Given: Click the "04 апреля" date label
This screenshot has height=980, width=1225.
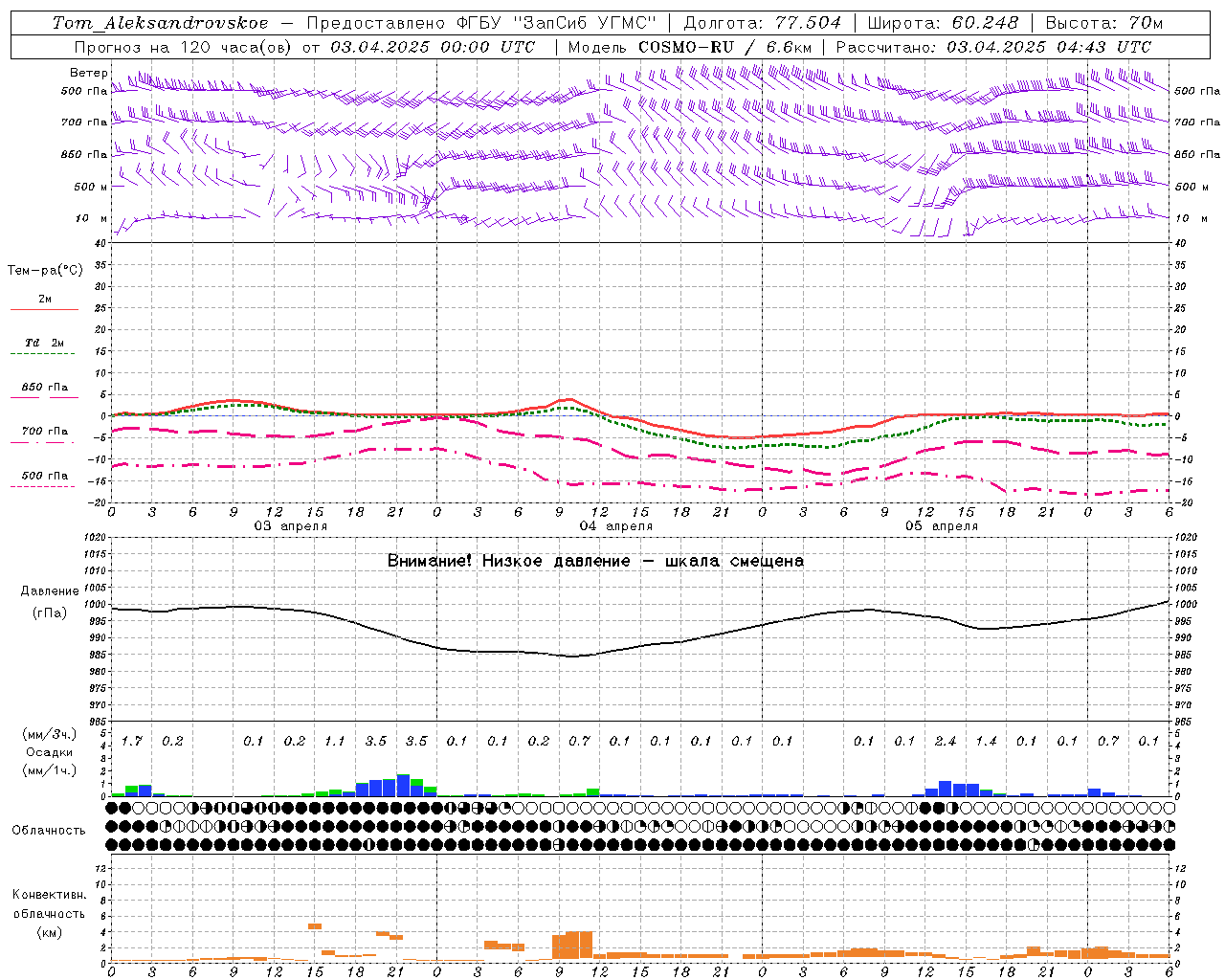Looking at the screenshot, I should [x=616, y=526].
